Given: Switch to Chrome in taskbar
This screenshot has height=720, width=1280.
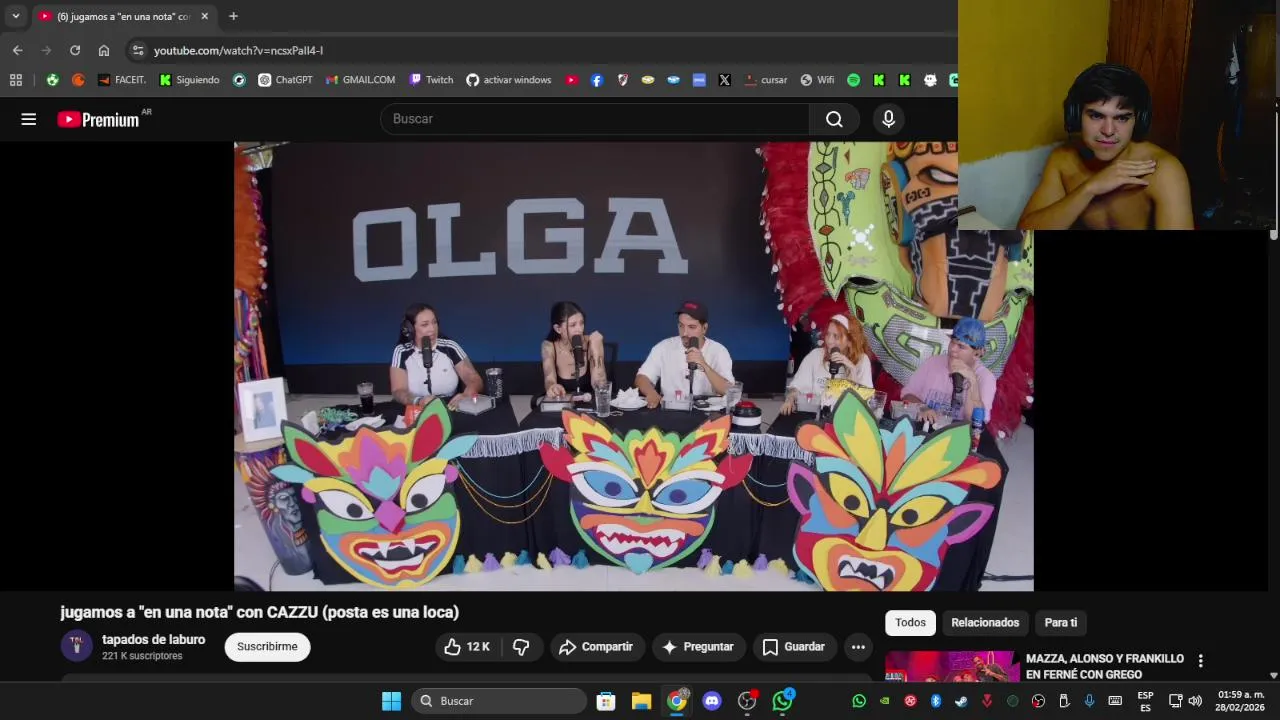Looking at the screenshot, I should pyautogui.click(x=677, y=701).
